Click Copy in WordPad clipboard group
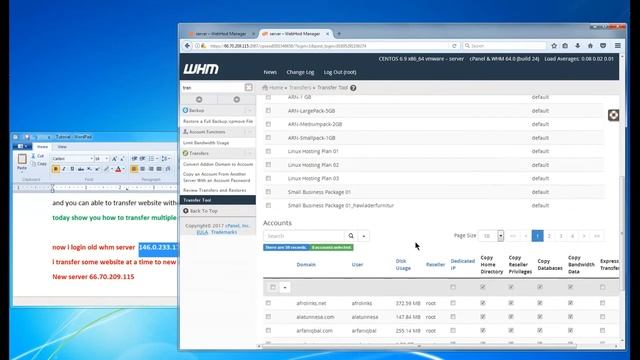The image size is (640, 360). pyautogui.click(x=39, y=164)
